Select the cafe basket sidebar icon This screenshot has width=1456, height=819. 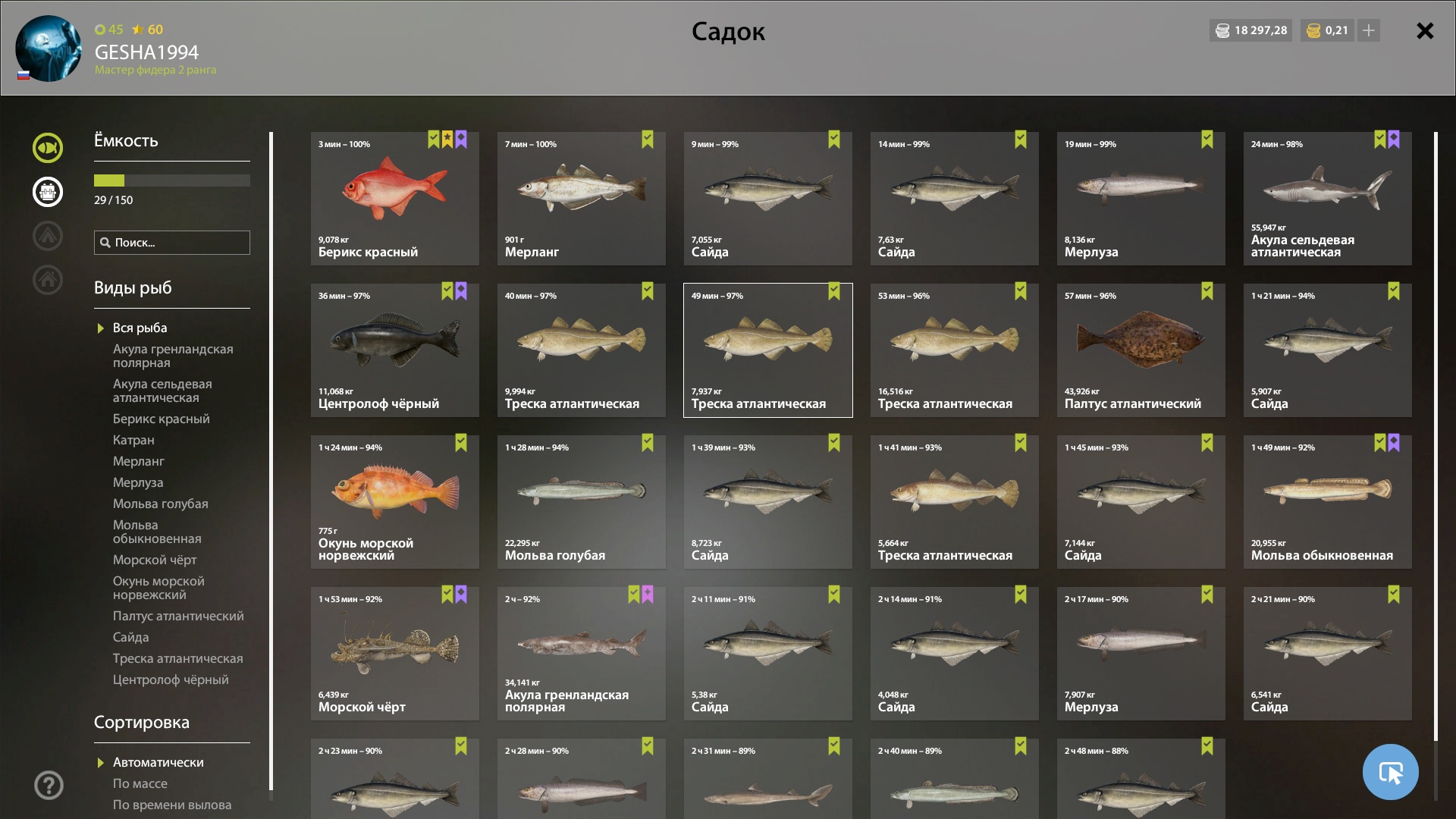(x=48, y=192)
